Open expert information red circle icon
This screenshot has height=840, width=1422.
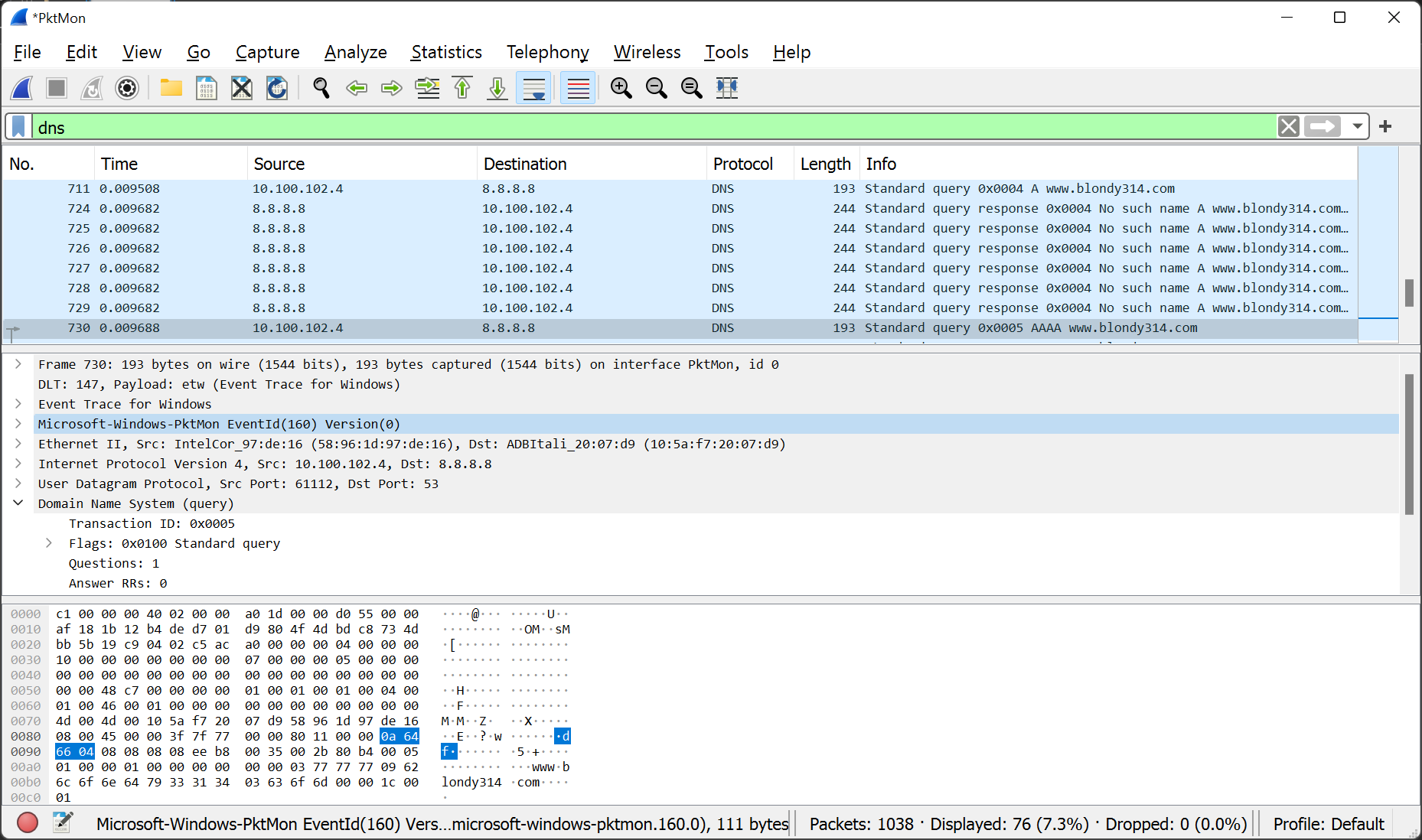(28, 823)
